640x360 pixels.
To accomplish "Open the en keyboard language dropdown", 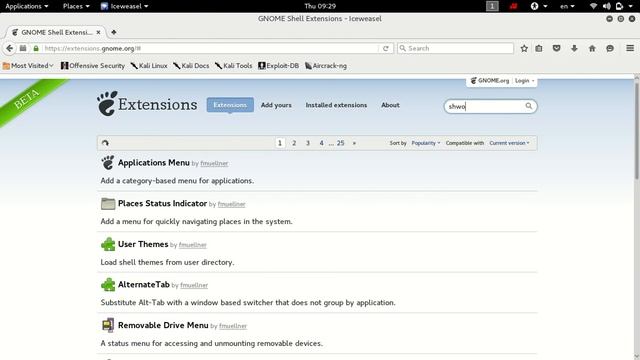I will click(567, 6).
